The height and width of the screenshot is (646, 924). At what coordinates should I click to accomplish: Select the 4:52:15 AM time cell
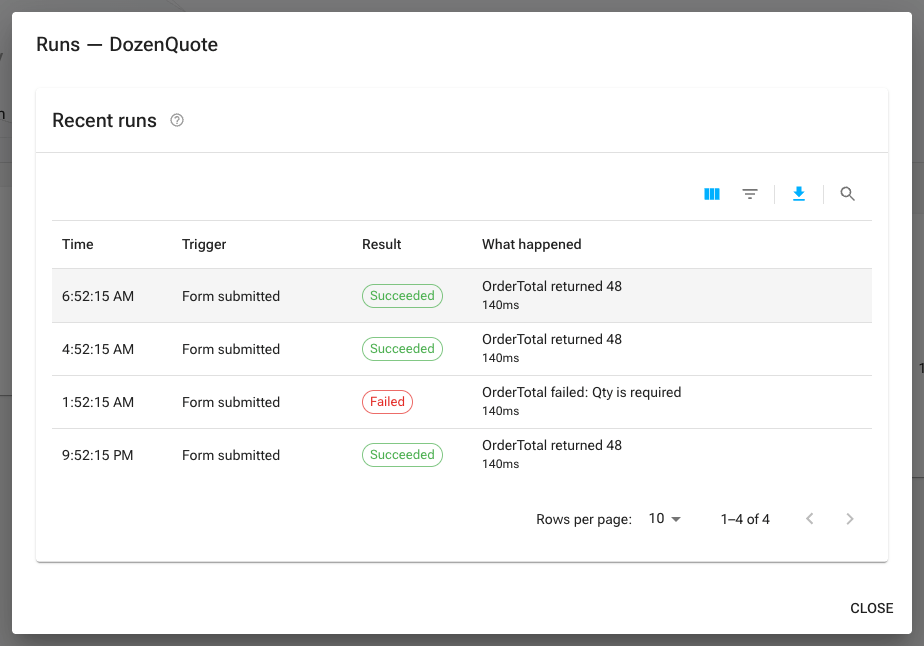[98, 349]
